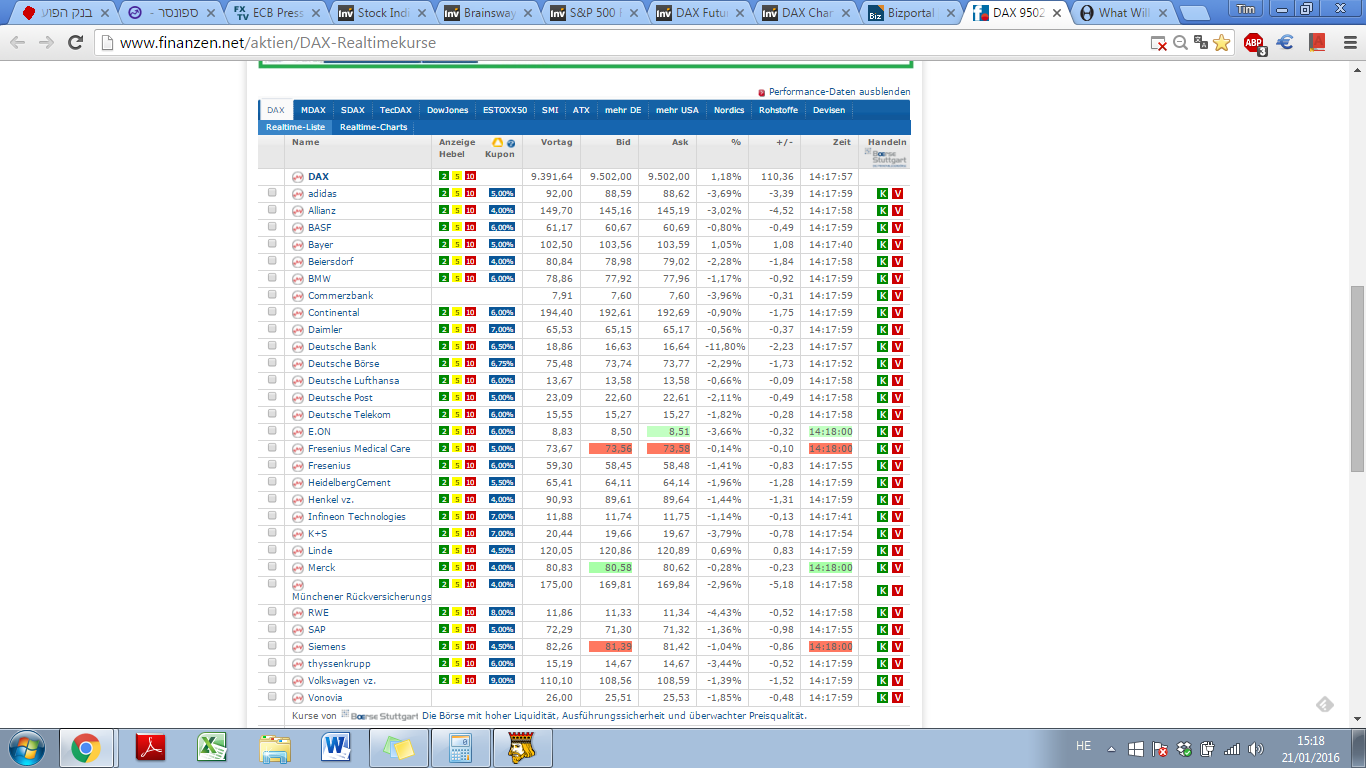This screenshot has width=1366, height=768.
Task: Click the chart icon next to Siemens
Action: coord(297,647)
